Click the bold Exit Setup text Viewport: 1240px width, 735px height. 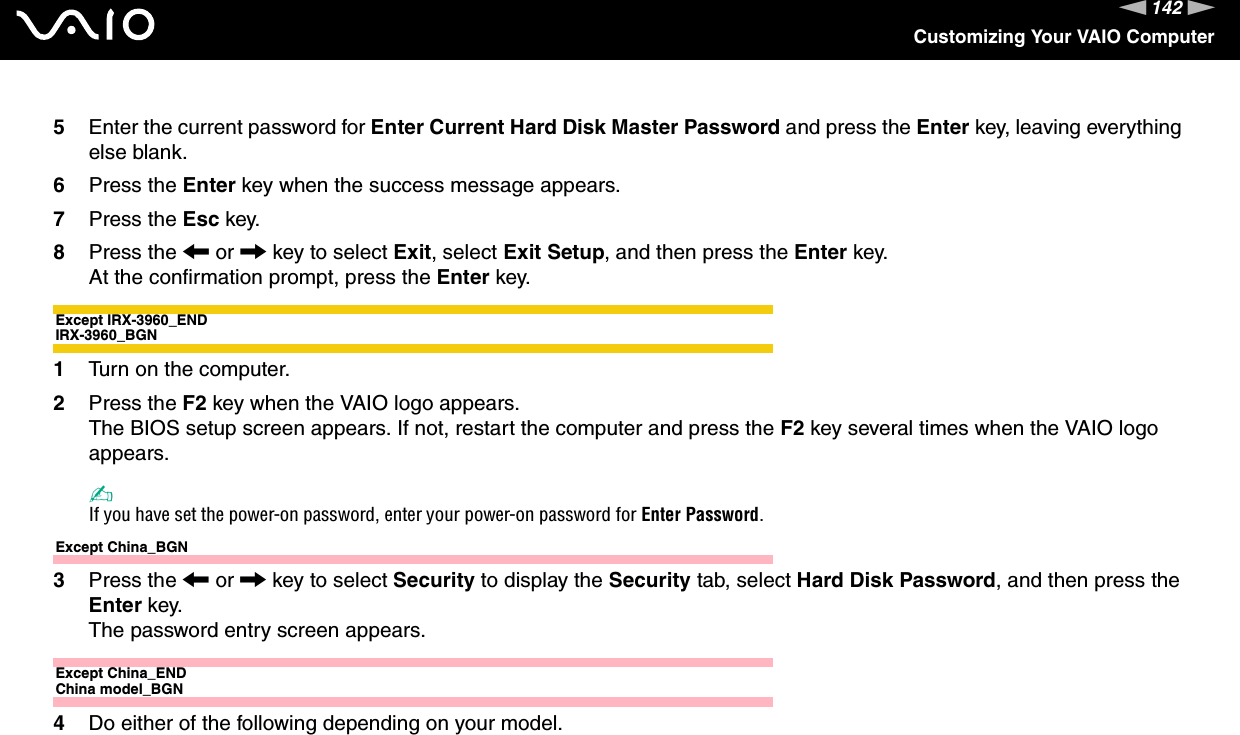click(554, 252)
